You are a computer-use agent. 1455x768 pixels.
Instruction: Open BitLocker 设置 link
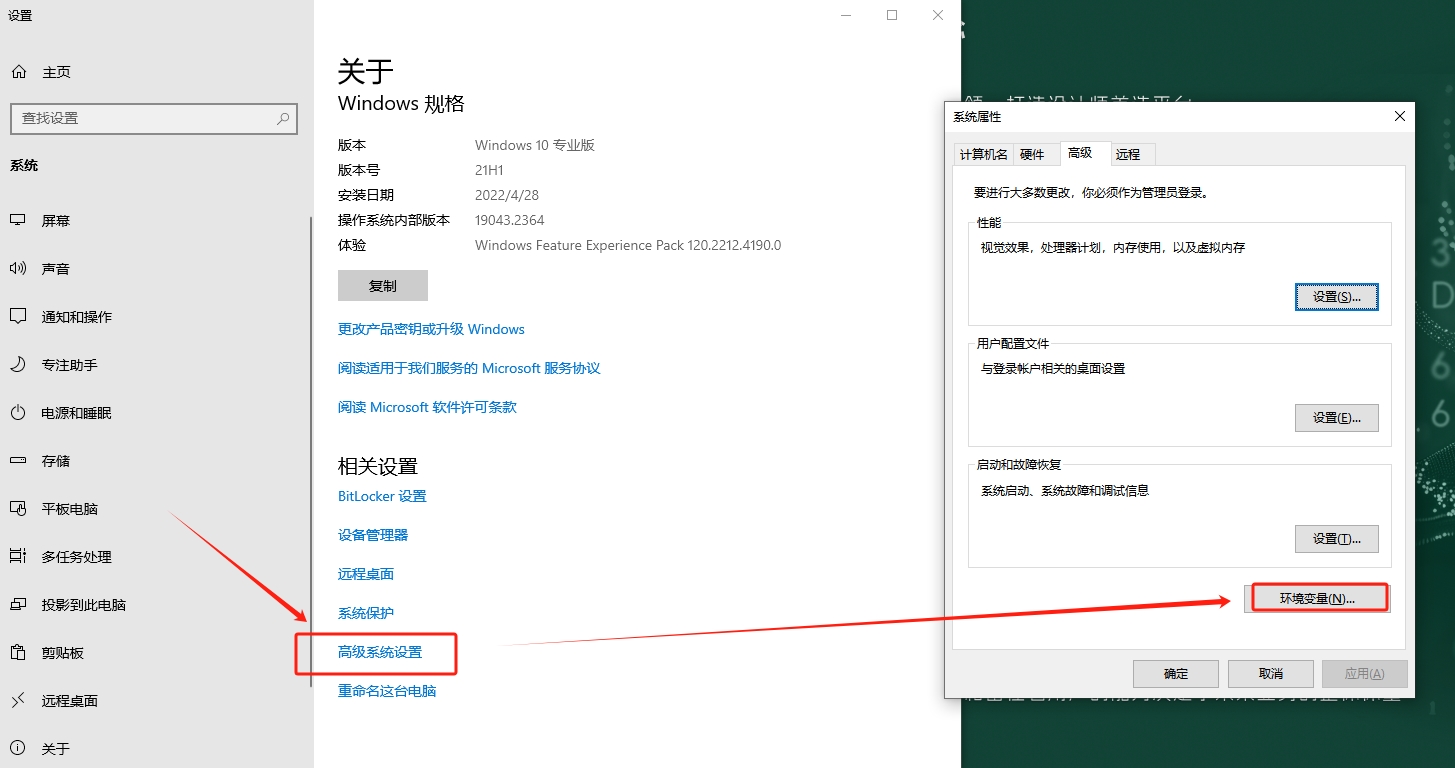[x=381, y=495]
